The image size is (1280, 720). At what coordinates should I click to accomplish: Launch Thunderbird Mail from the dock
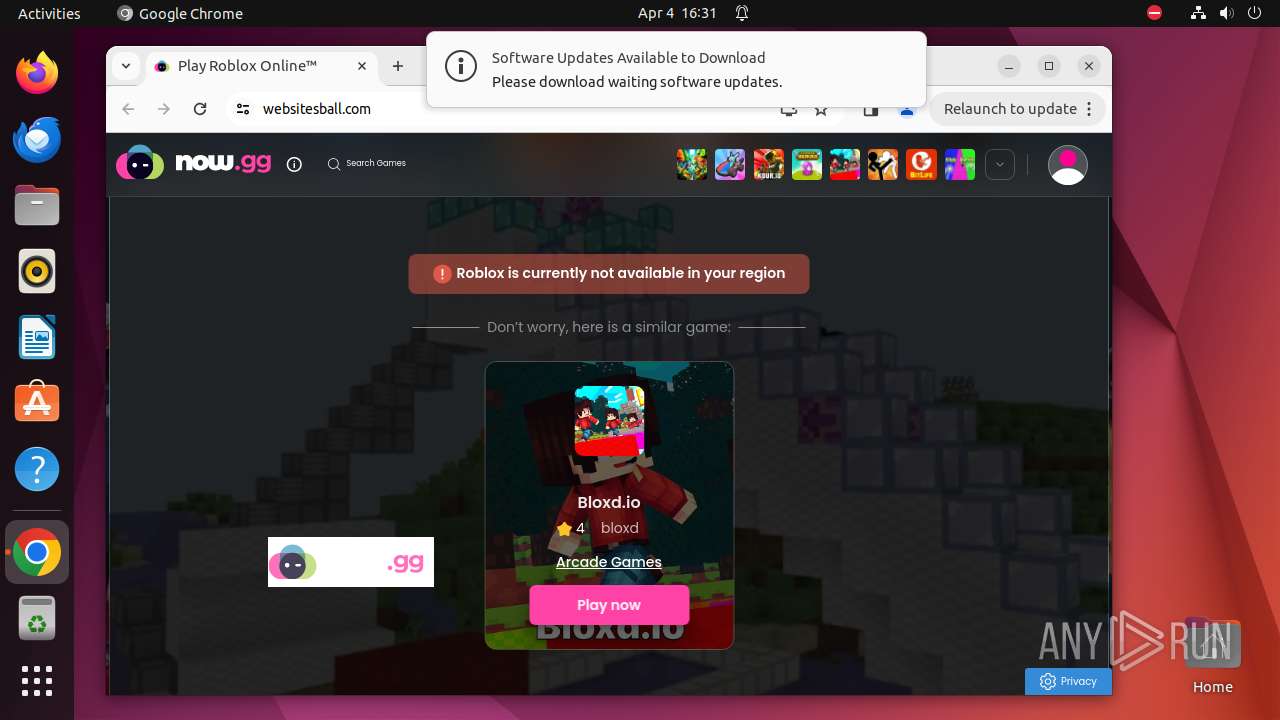click(37, 139)
